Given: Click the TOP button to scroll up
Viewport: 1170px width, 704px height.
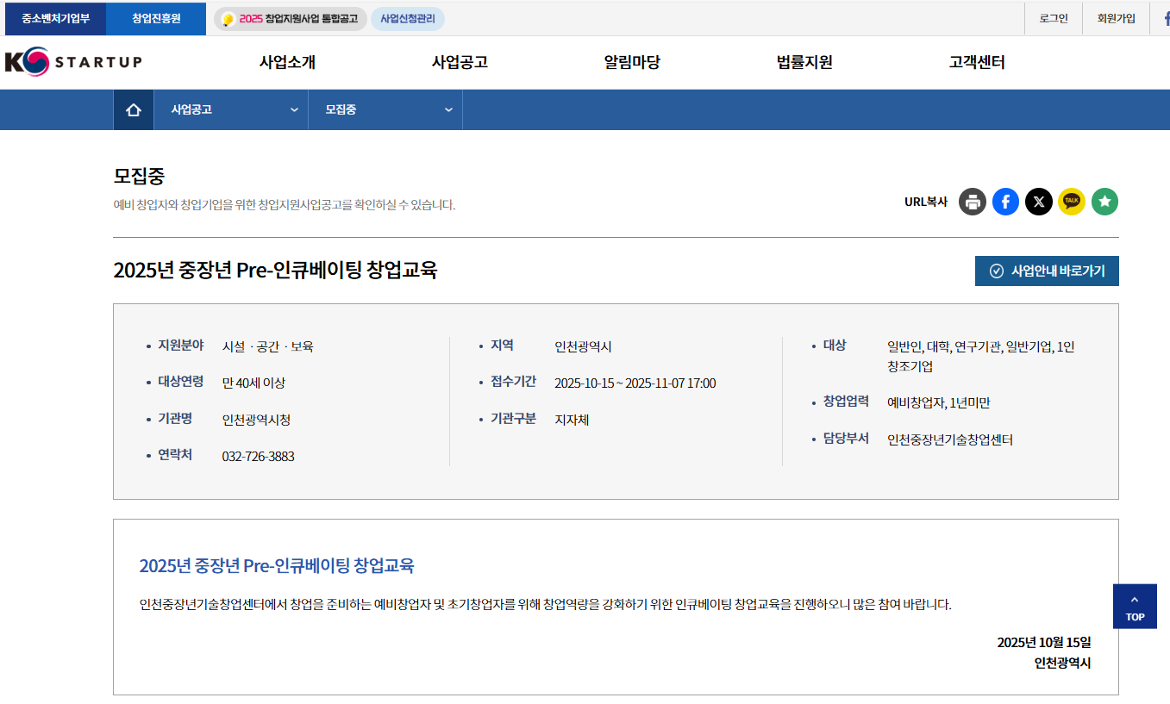Looking at the screenshot, I should pyautogui.click(x=1134, y=606).
